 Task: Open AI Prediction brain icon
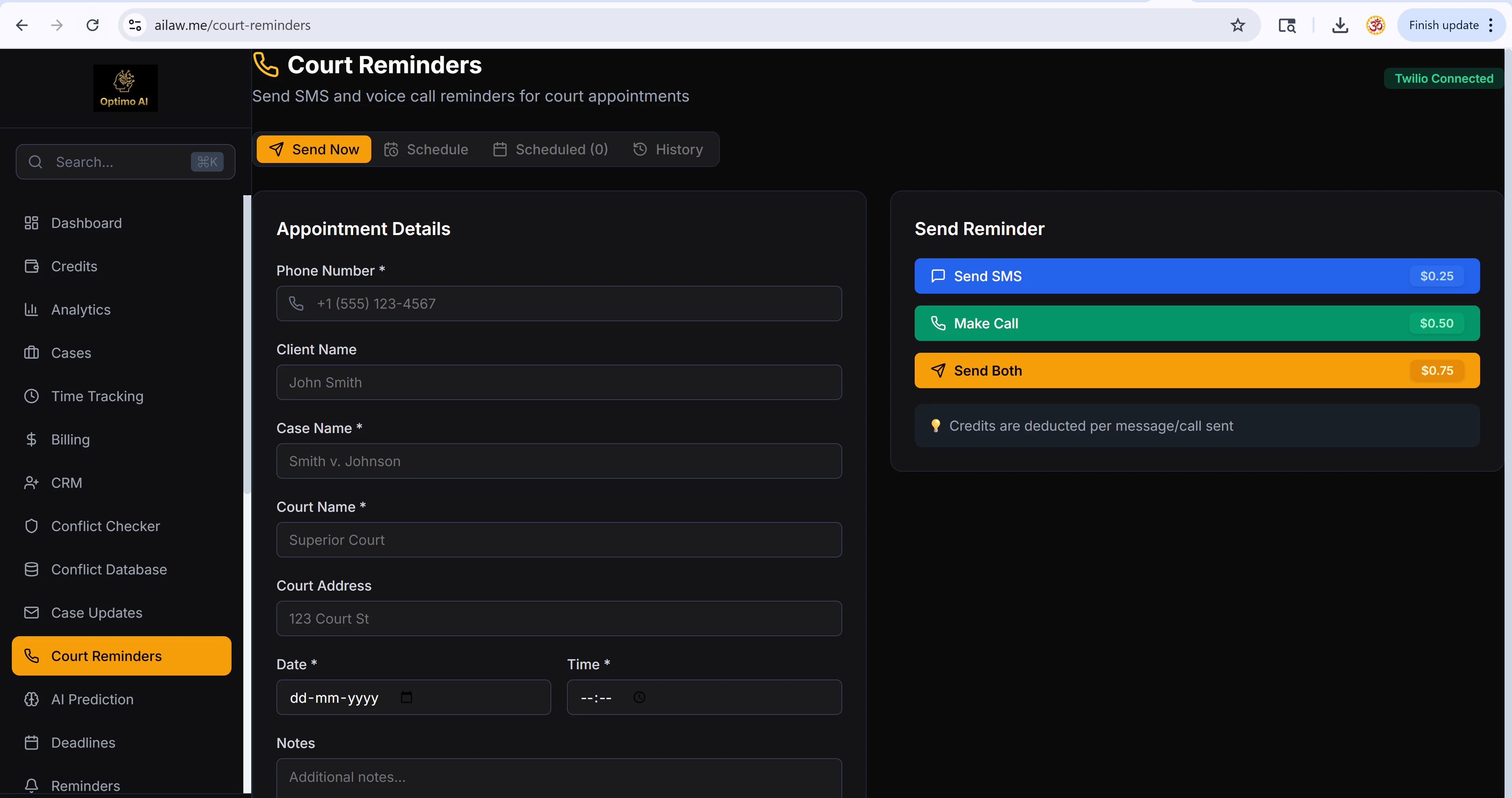pyautogui.click(x=31, y=700)
